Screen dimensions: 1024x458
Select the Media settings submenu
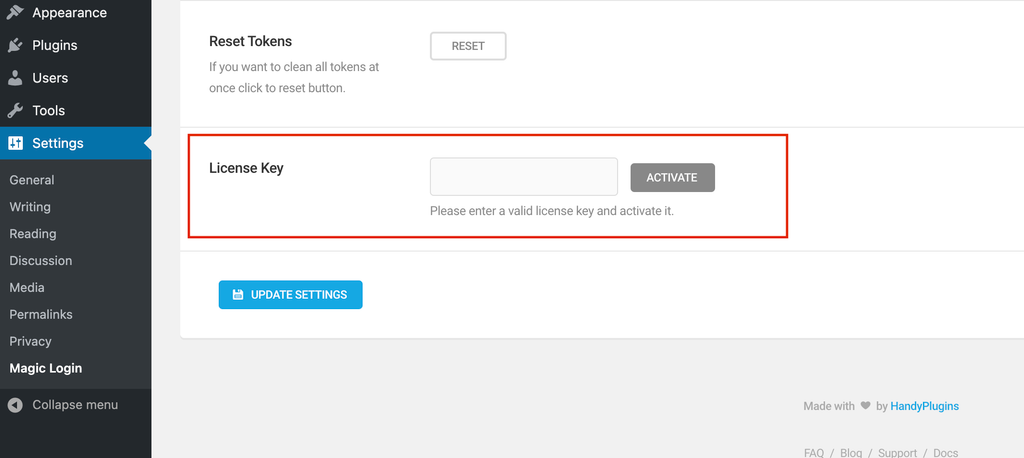[27, 287]
